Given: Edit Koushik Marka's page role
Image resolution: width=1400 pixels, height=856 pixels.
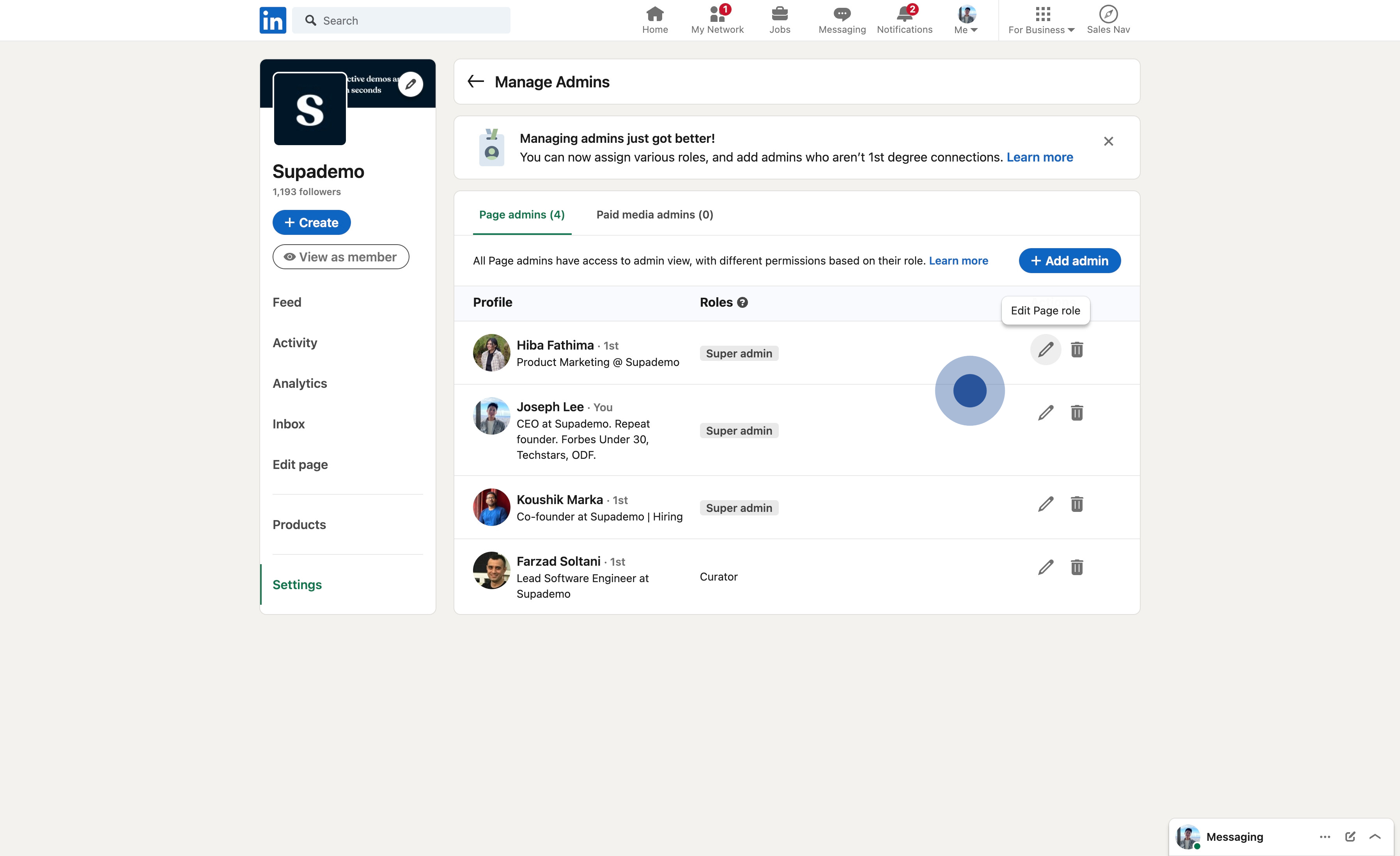Looking at the screenshot, I should [x=1046, y=504].
